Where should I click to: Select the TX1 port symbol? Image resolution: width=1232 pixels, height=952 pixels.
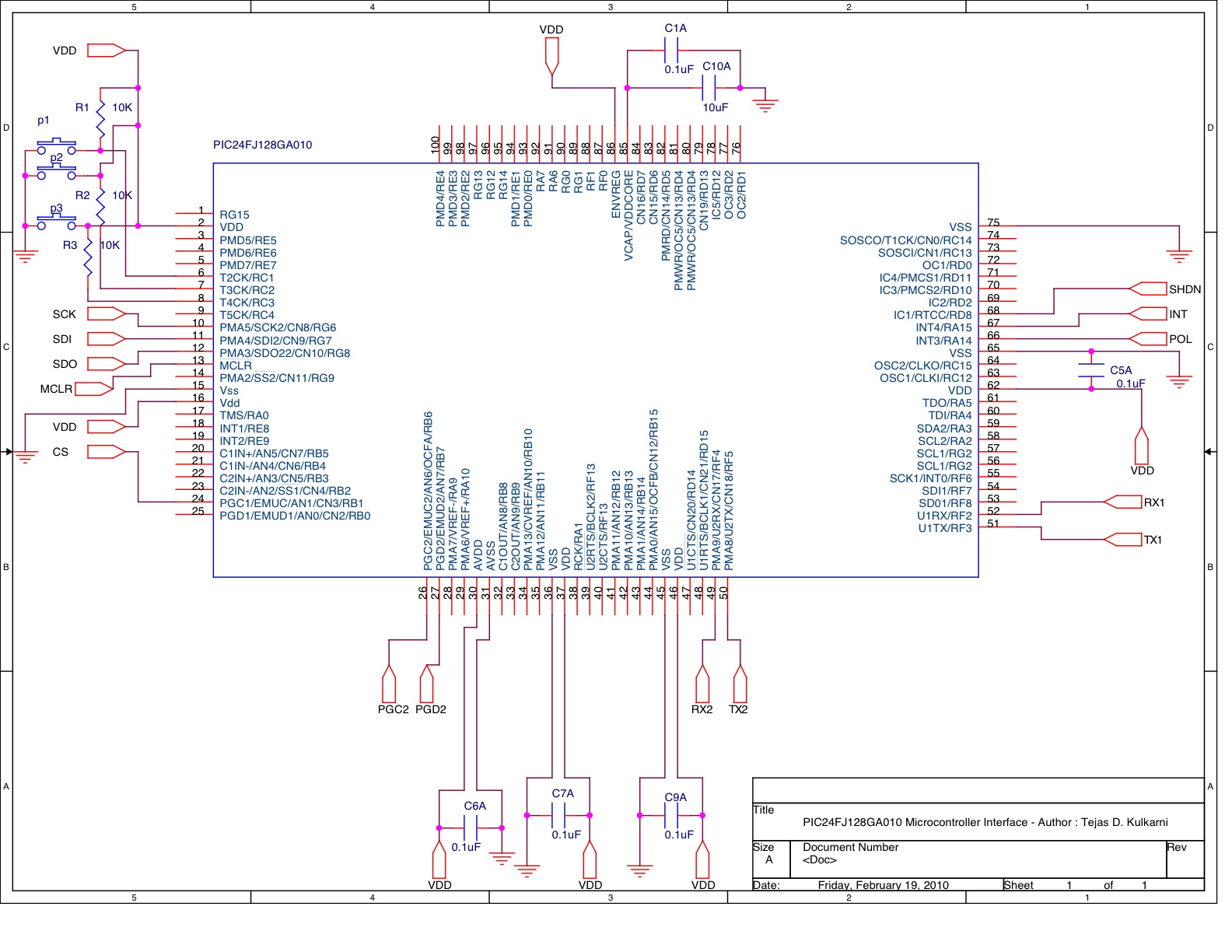pyautogui.click(x=1122, y=540)
